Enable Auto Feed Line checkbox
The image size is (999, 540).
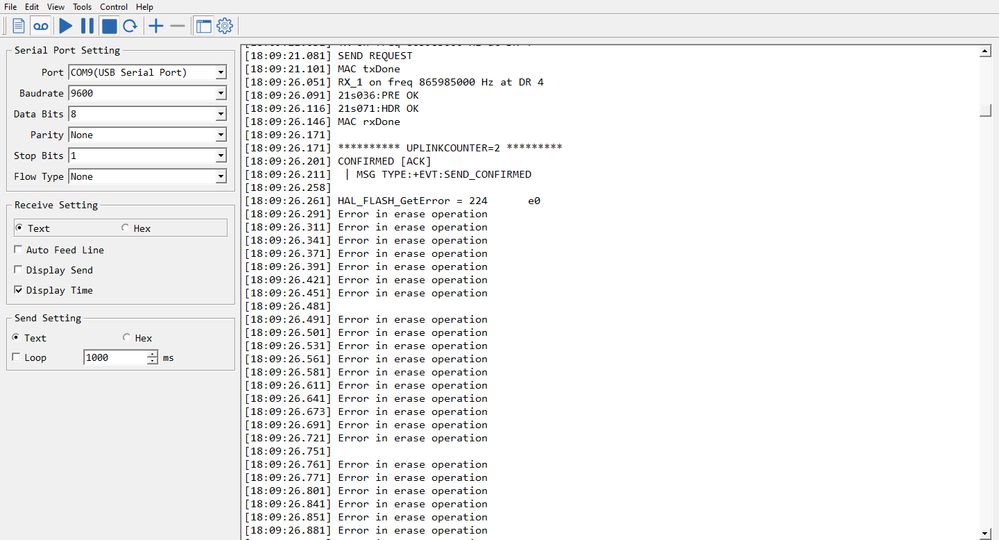18,250
